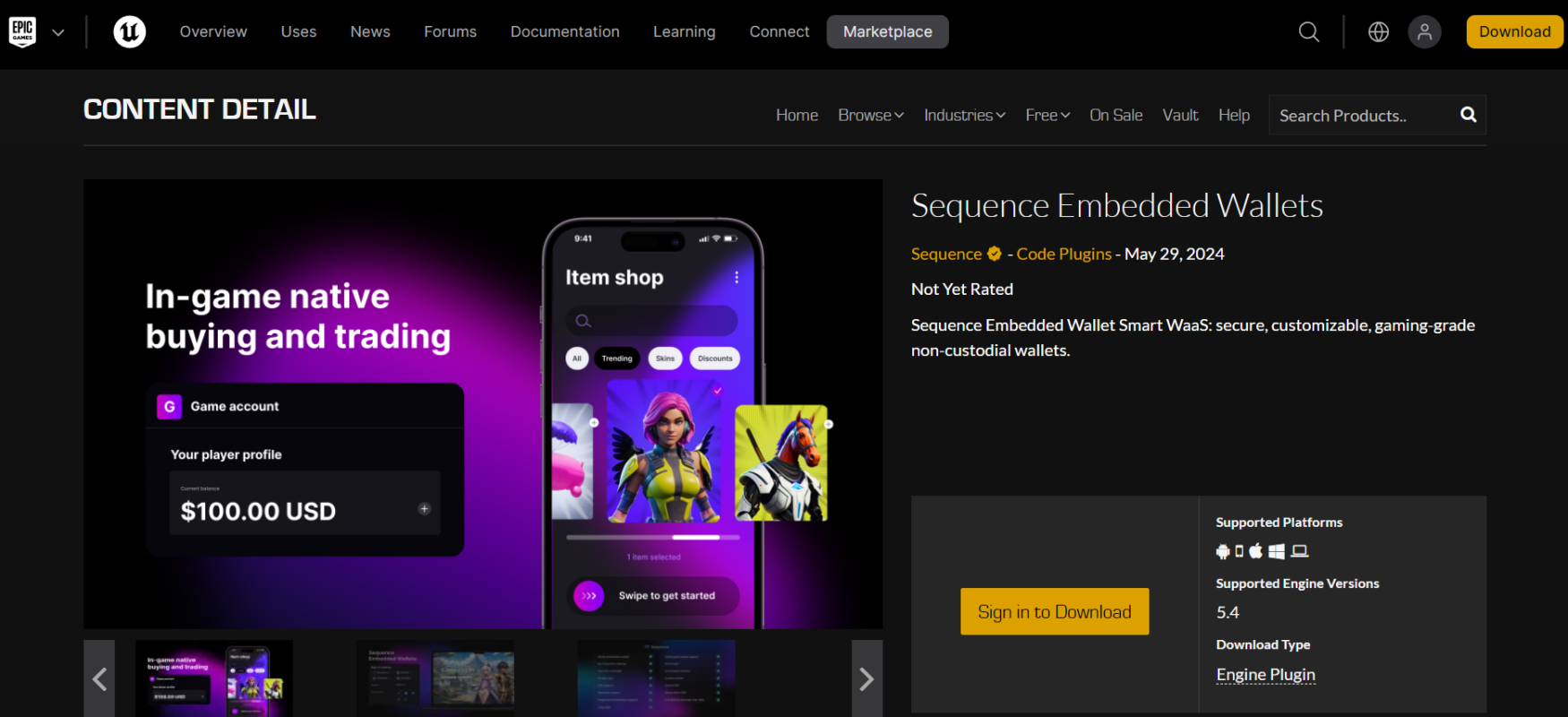Select the first In-game native thumbnail
The width and height of the screenshot is (1568, 717).
coord(214,678)
